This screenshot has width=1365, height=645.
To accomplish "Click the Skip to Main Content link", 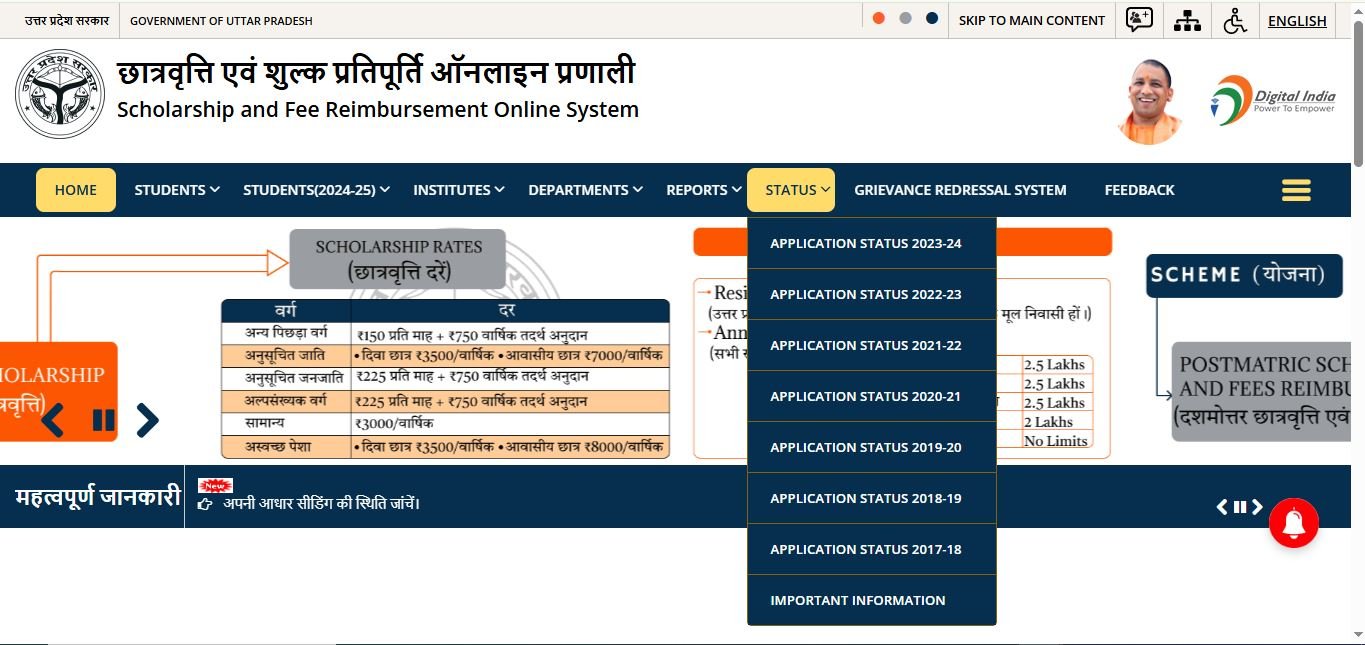I will coord(1031,20).
